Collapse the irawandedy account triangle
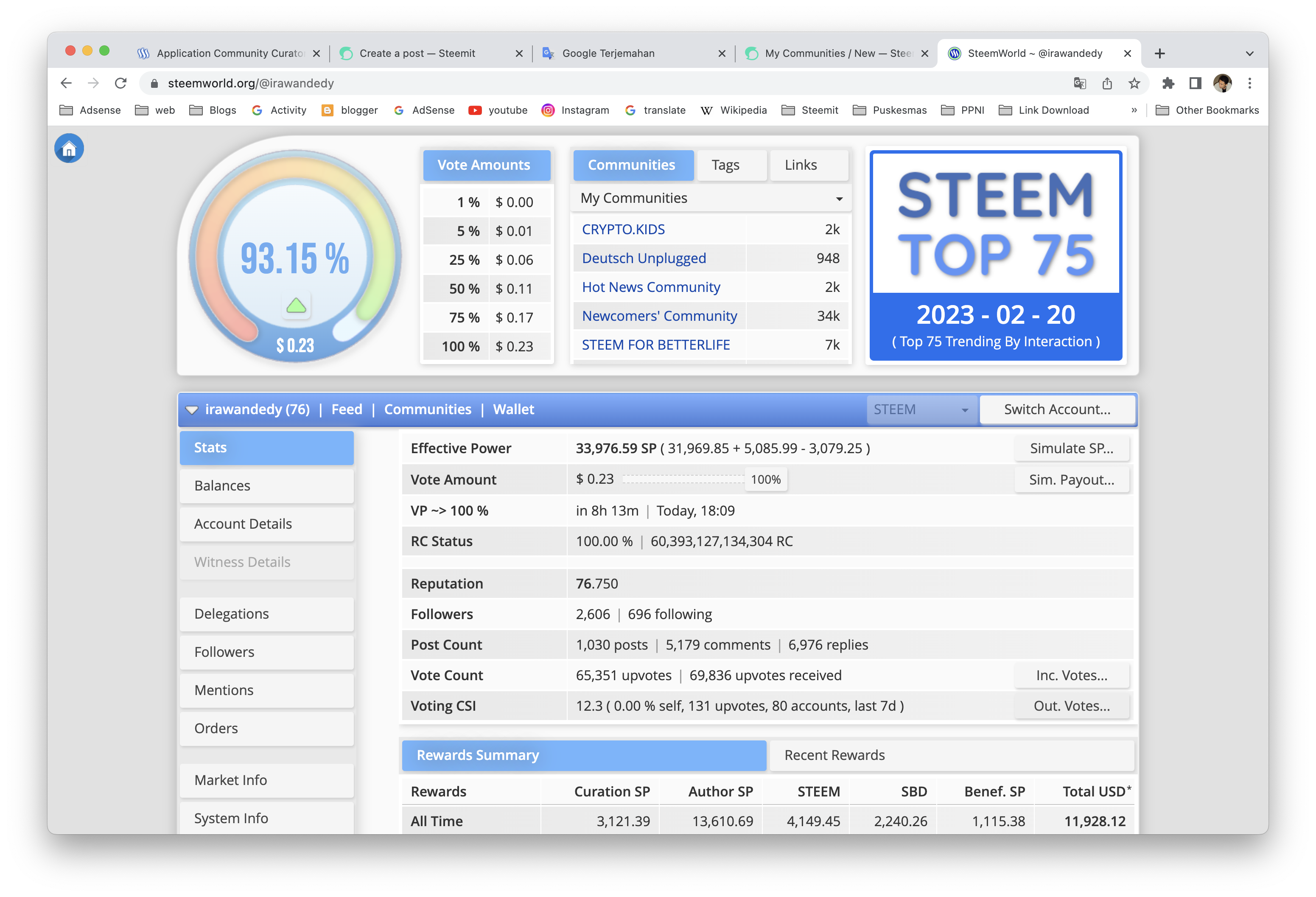The image size is (1316, 897). [192, 410]
